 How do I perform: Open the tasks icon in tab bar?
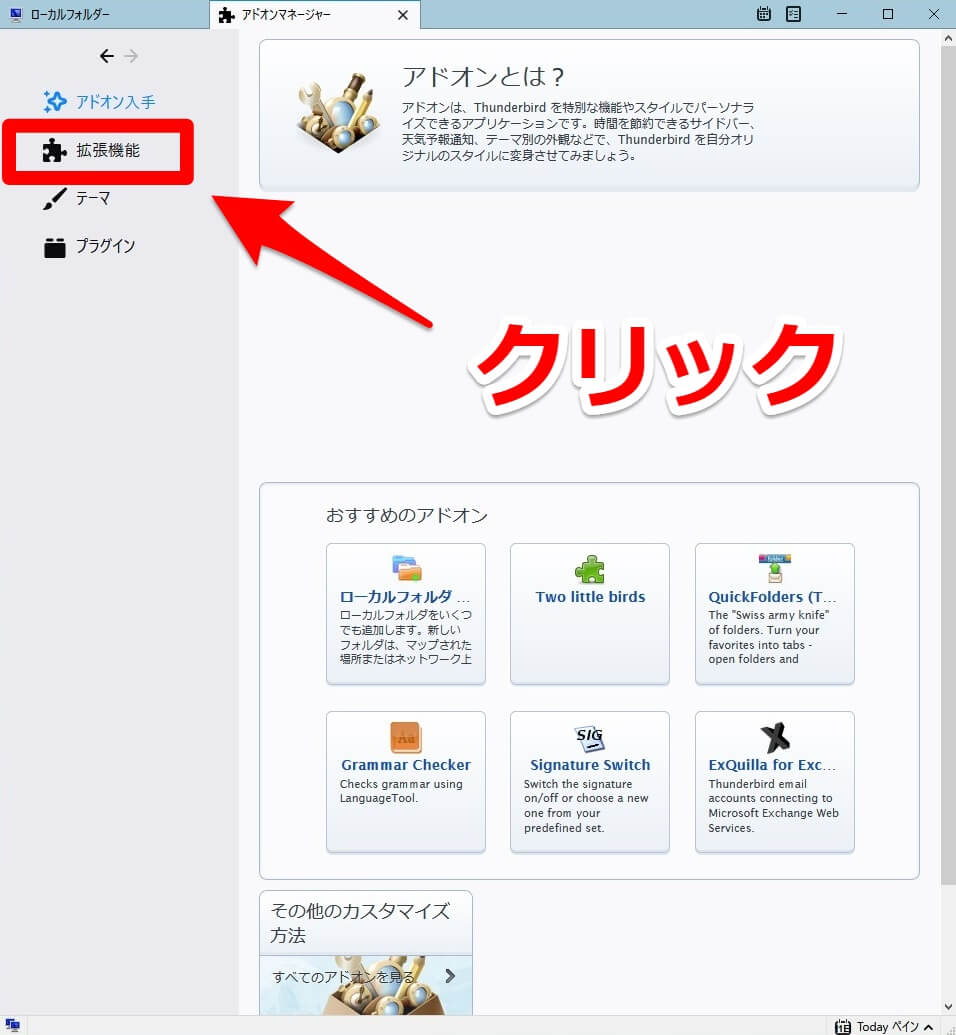[x=794, y=14]
